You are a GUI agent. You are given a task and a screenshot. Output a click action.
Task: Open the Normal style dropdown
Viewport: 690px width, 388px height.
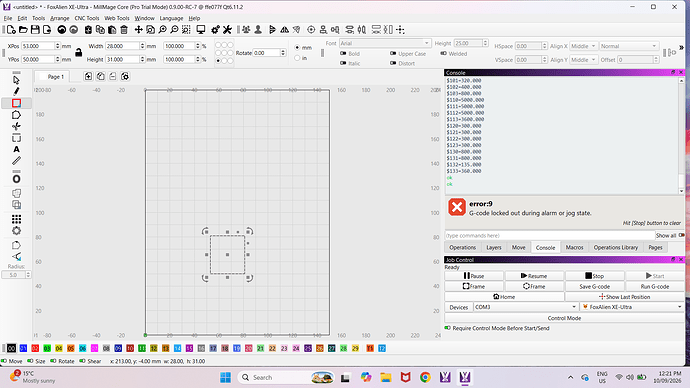pos(630,46)
